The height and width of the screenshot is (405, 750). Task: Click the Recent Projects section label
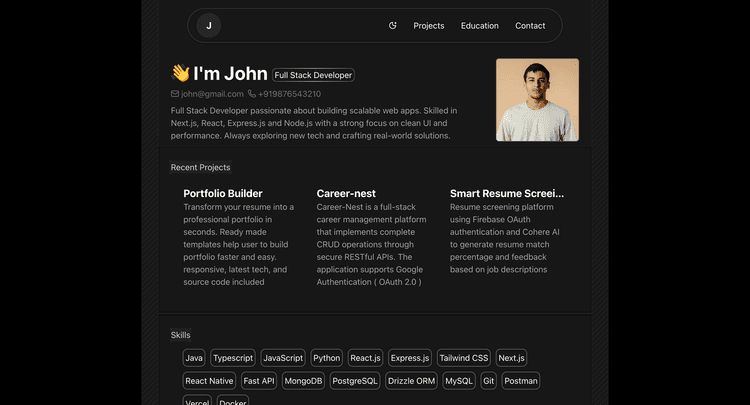[x=200, y=167]
